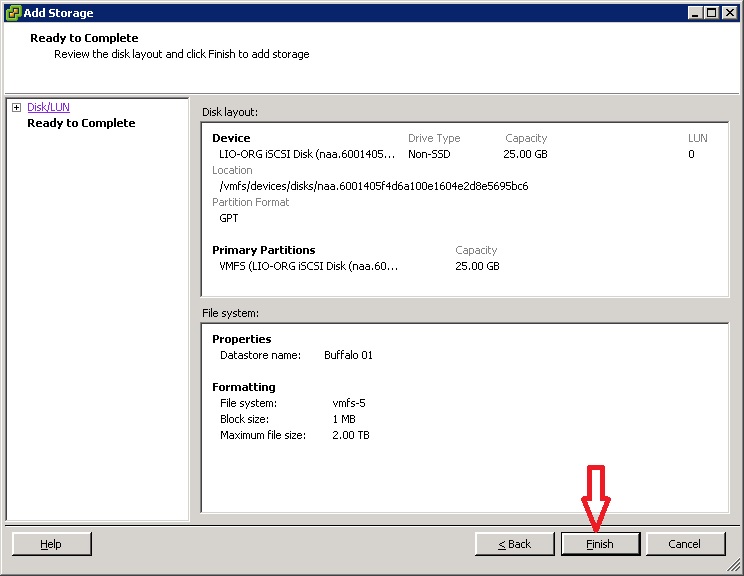Open the Disk/LUN step link

(48, 107)
